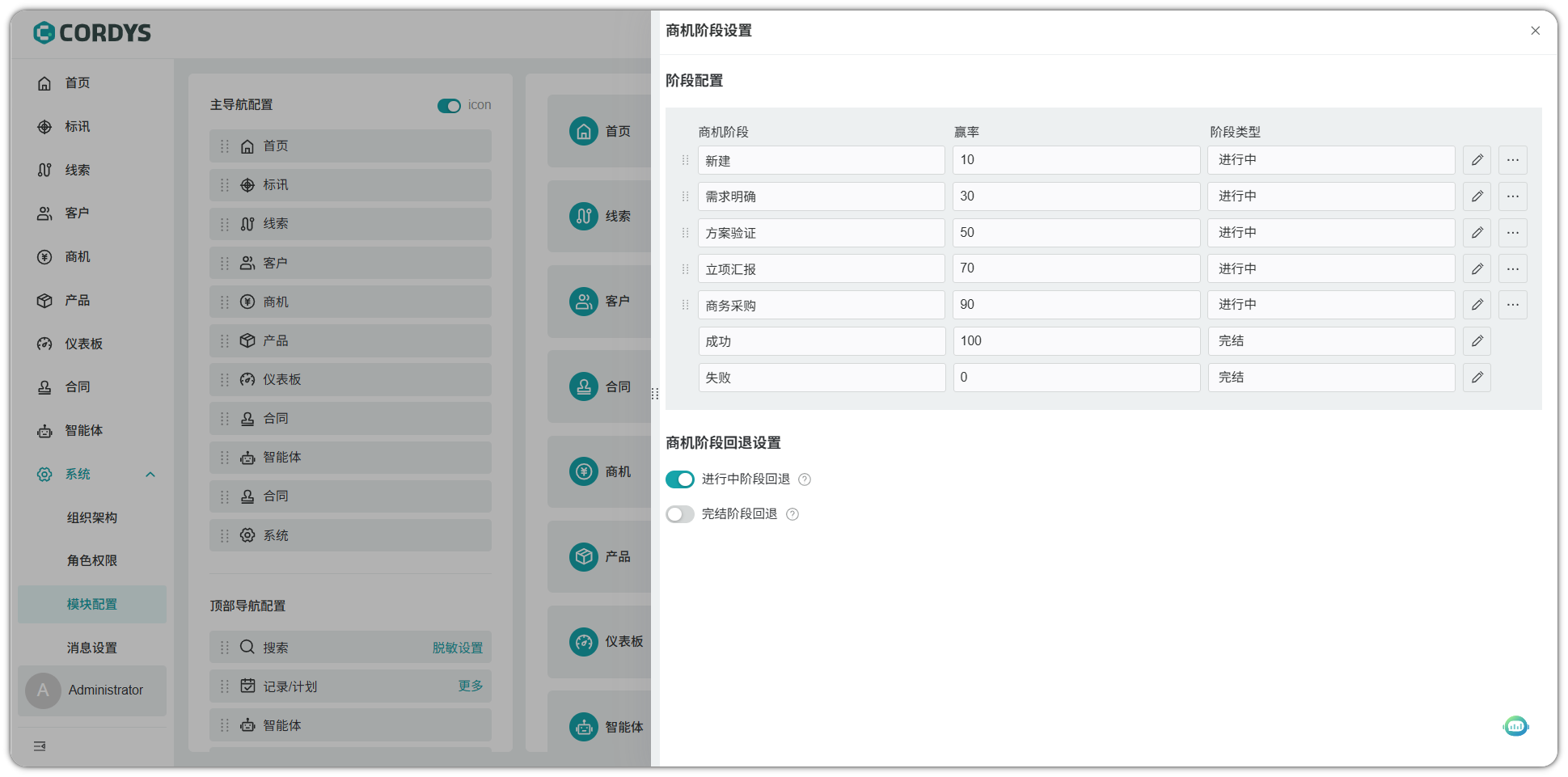Collapse the 系统 sidebar menu

(150, 475)
